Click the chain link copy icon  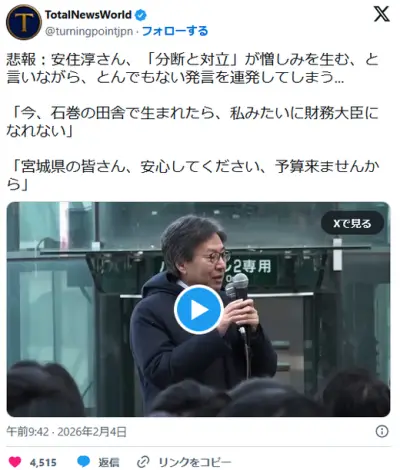pyautogui.click(x=143, y=462)
